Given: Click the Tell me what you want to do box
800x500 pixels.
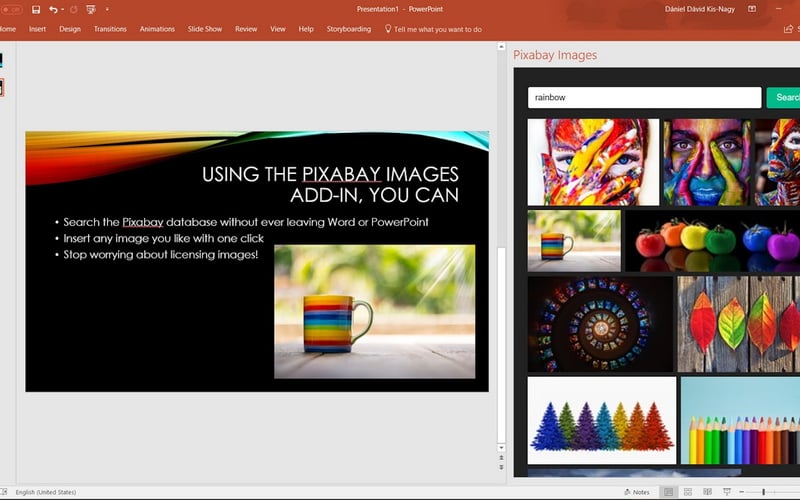Looking at the screenshot, I should (x=438, y=30).
